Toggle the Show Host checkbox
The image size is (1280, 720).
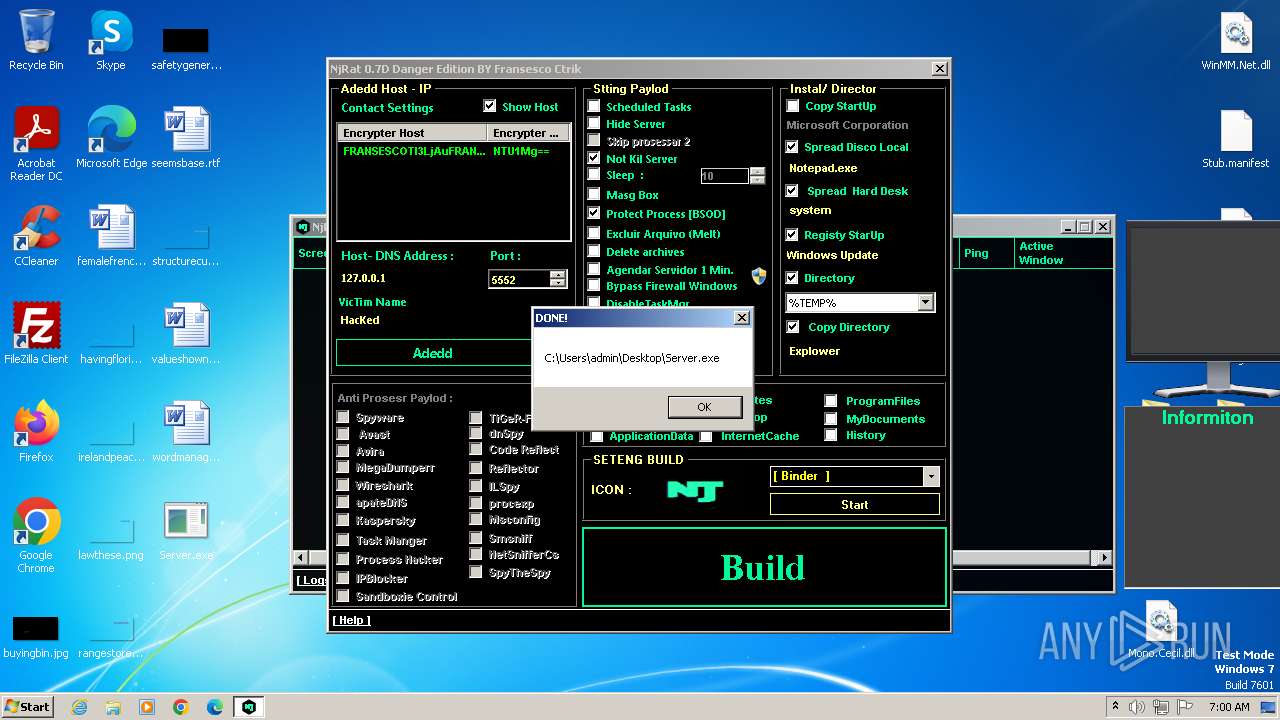point(490,106)
